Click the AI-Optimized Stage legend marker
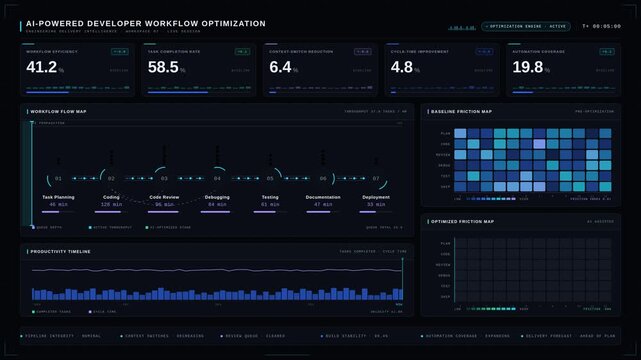 [x=147, y=227]
